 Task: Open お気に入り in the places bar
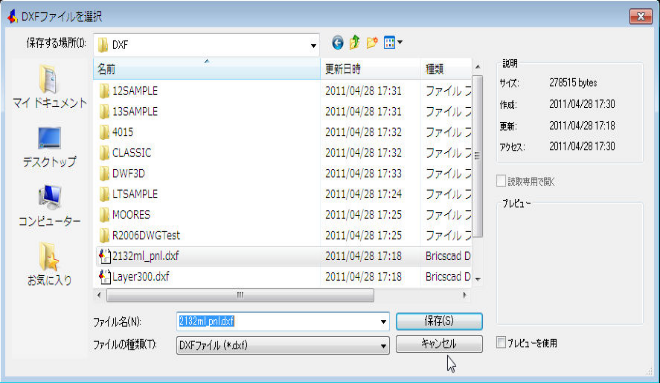point(49,264)
